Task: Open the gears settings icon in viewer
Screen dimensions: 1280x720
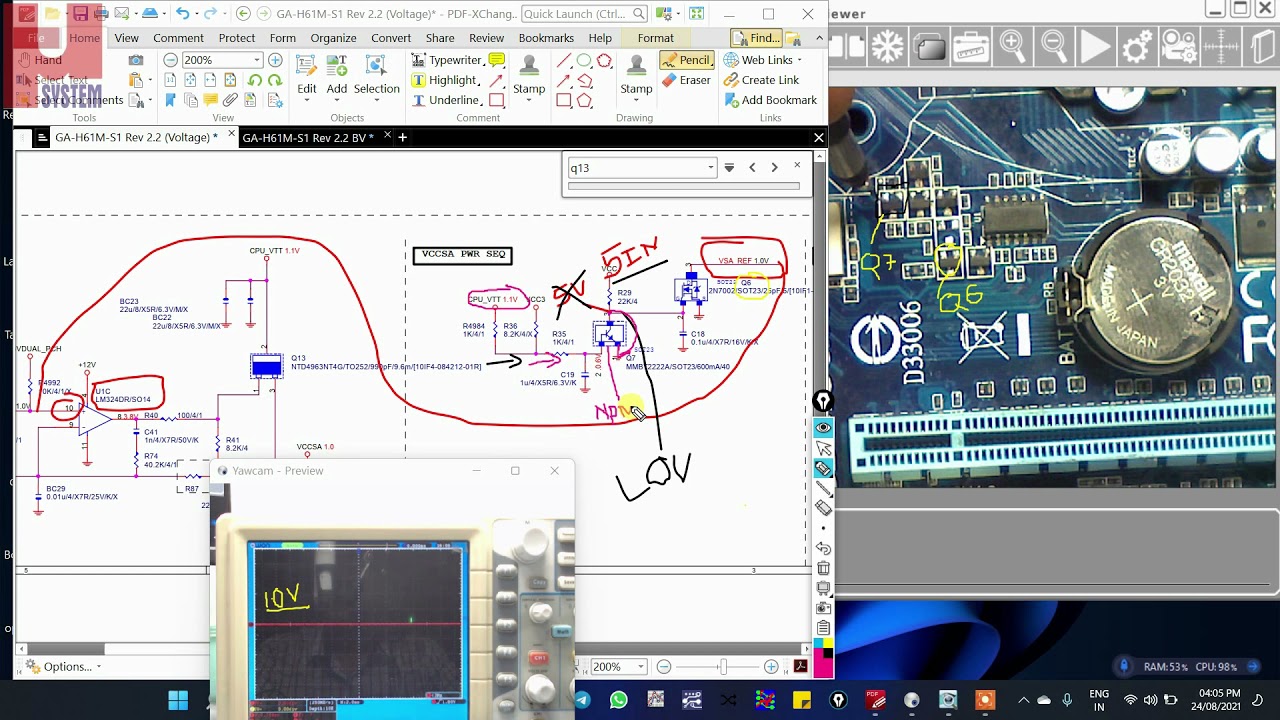Action: click(1137, 47)
